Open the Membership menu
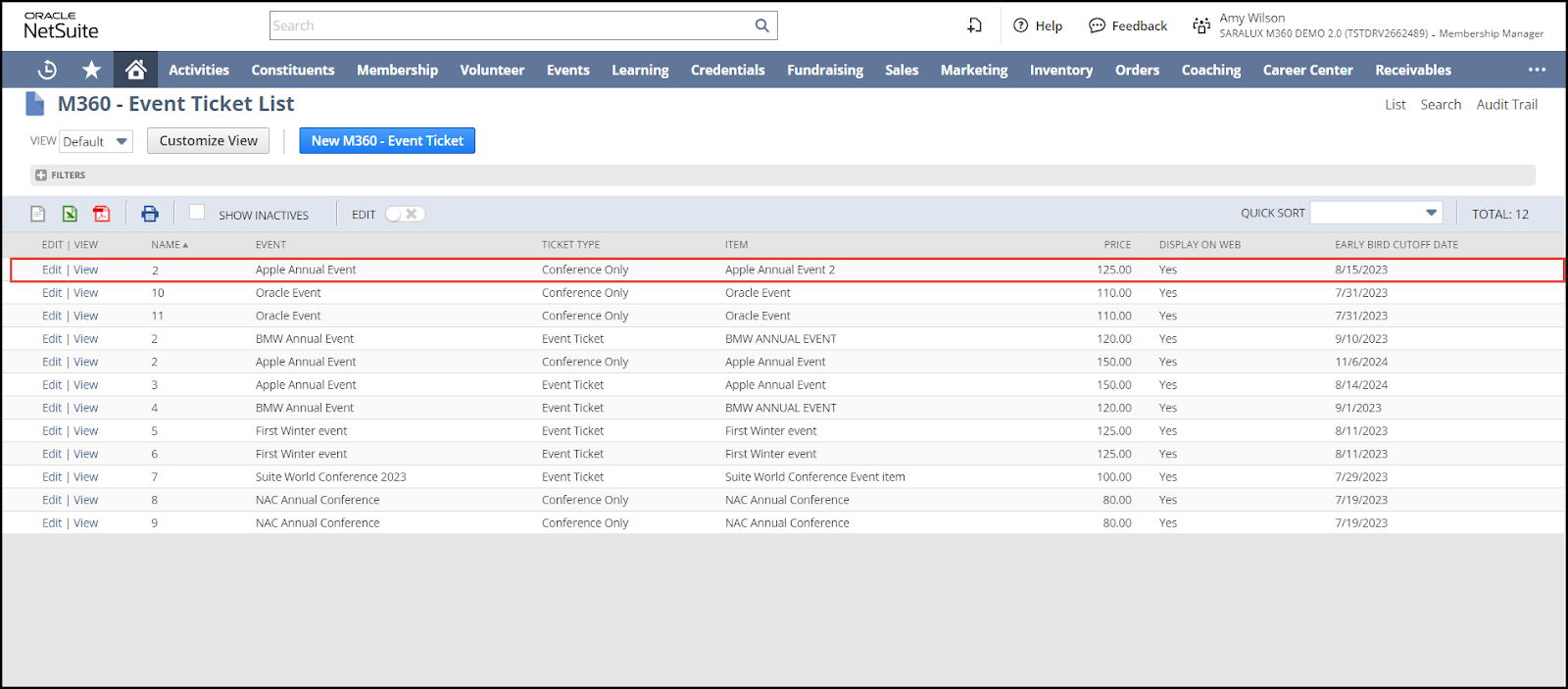 pyautogui.click(x=397, y=70)
